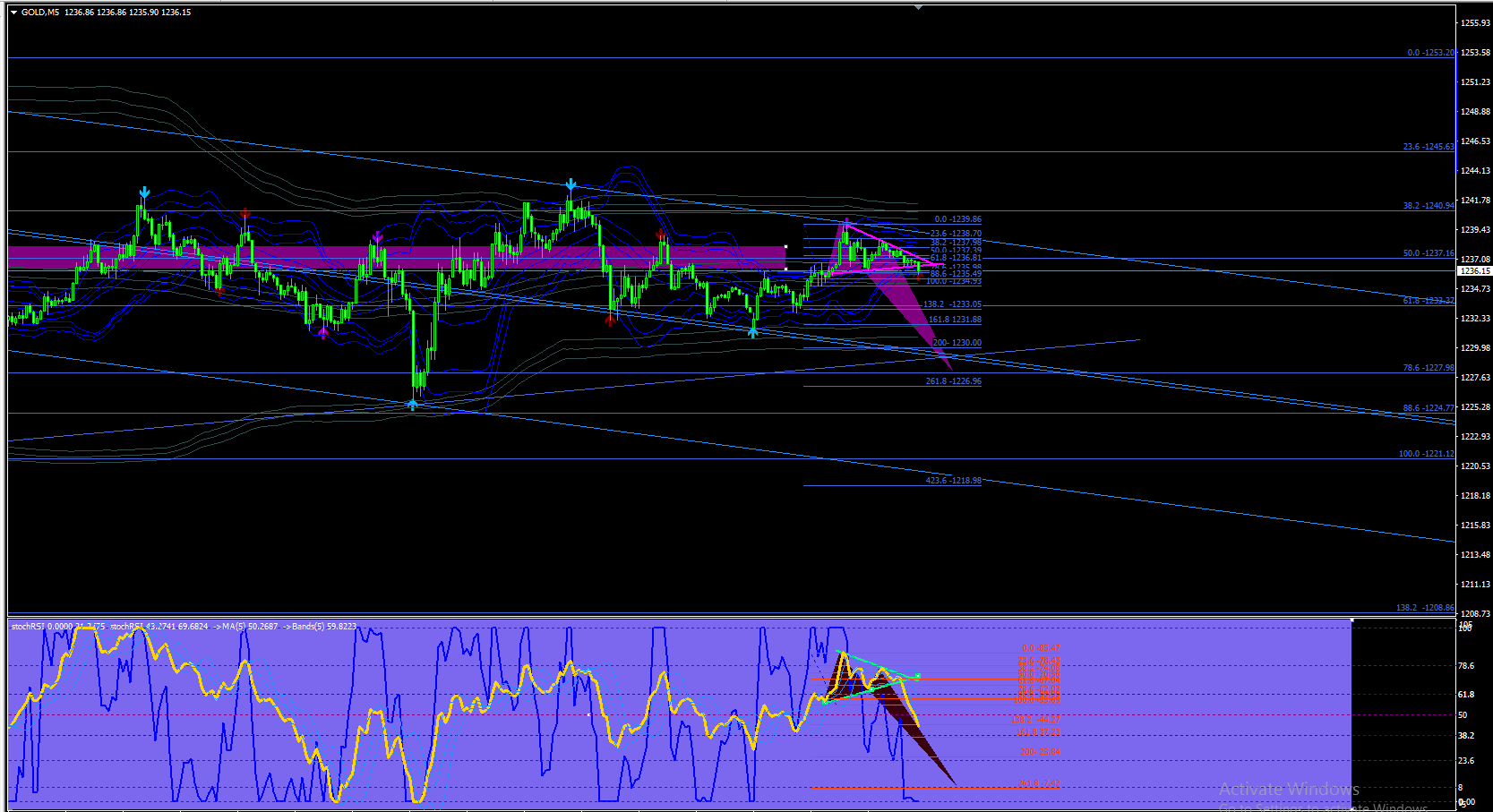
Task: Click the '423.6 -1218.98' extension label
Action: click(953, 481)
